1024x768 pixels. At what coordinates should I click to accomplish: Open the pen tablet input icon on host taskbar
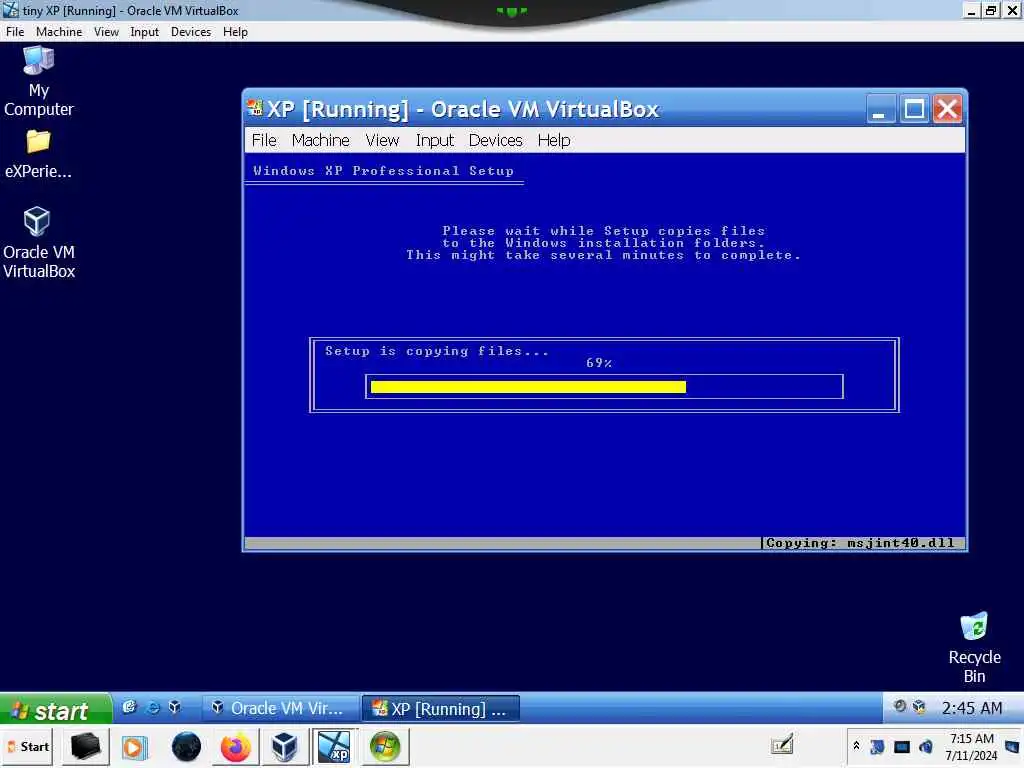tap(782, 744)
